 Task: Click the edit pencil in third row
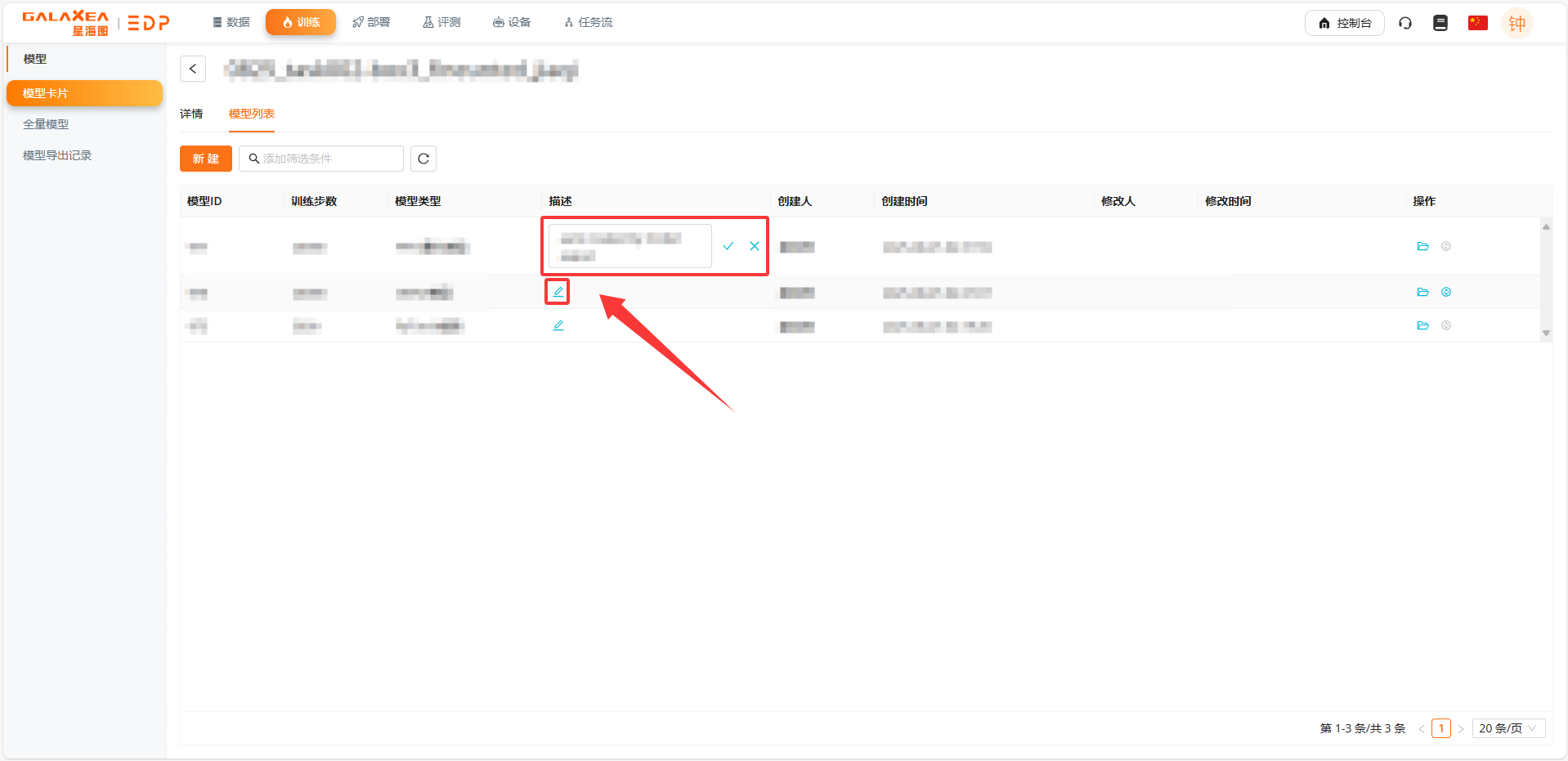click(x=558, y=325)
